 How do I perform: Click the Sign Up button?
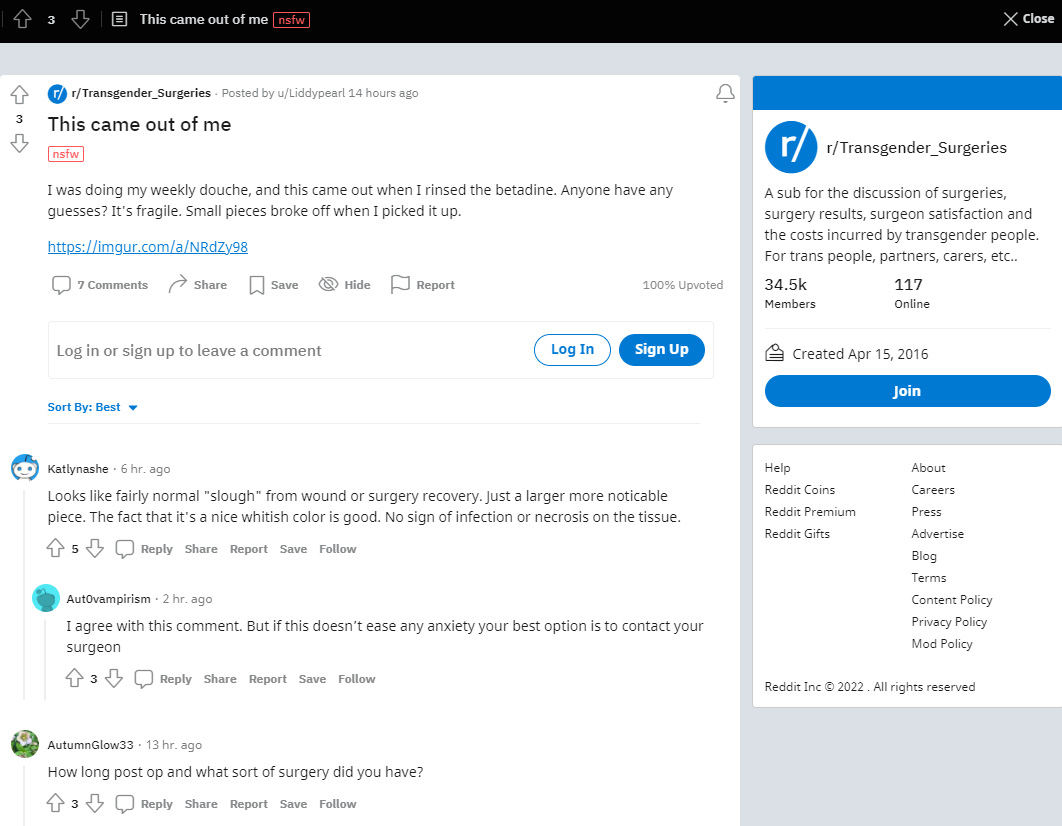tap(662, 350)
